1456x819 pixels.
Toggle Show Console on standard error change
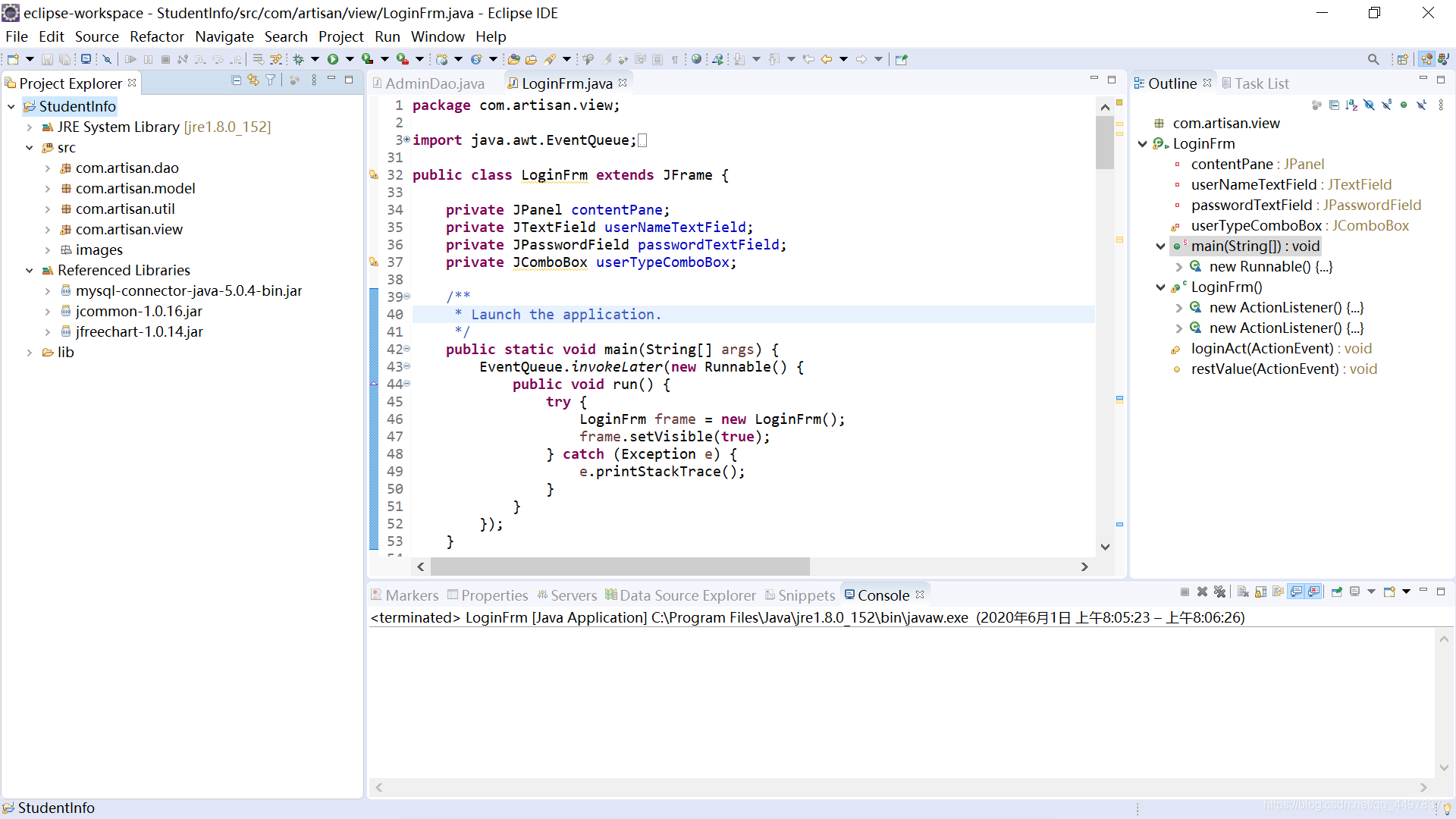tap(1313, 591)
